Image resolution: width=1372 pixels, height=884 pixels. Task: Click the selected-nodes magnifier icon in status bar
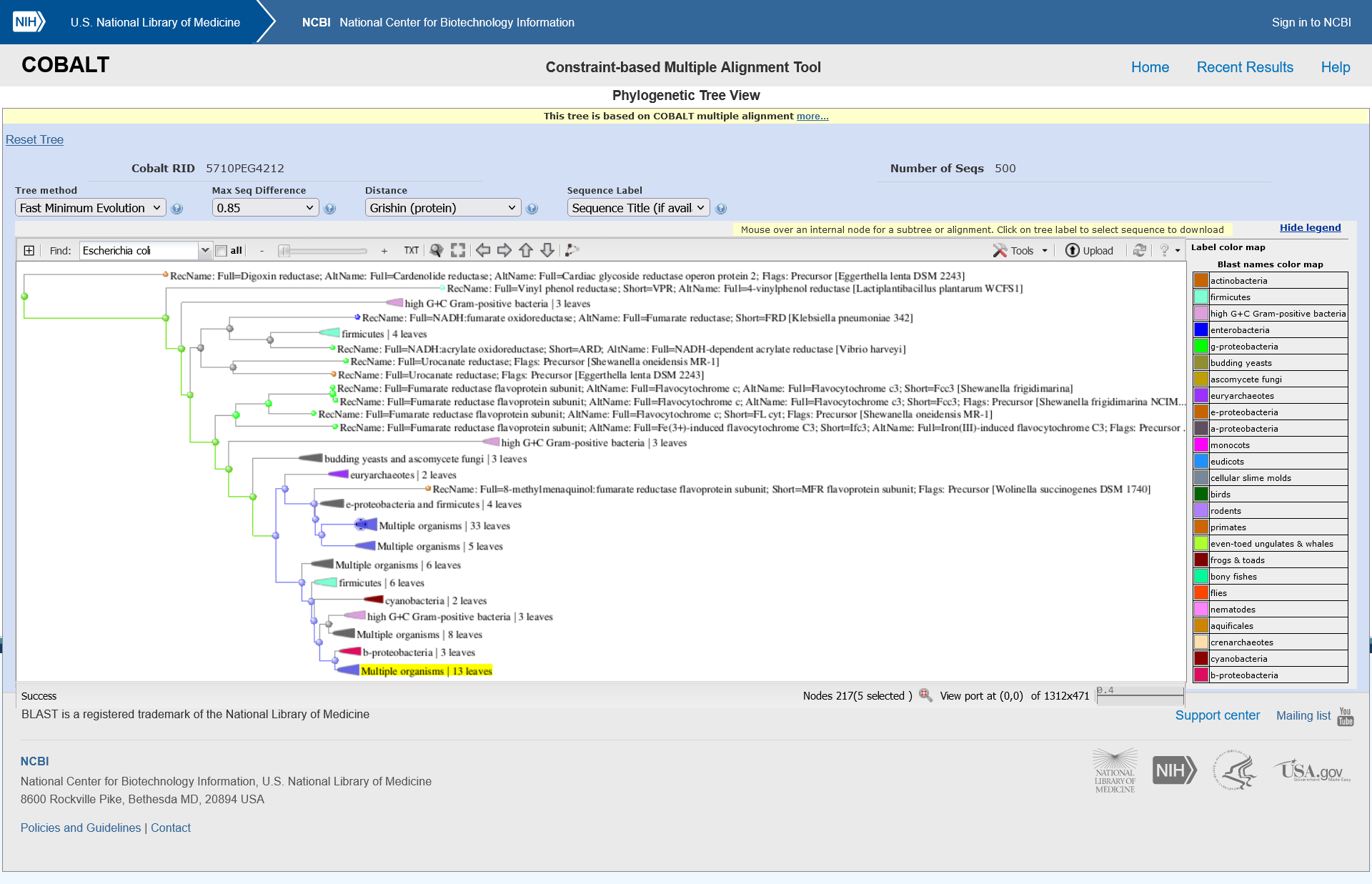(x=925, y=695)
